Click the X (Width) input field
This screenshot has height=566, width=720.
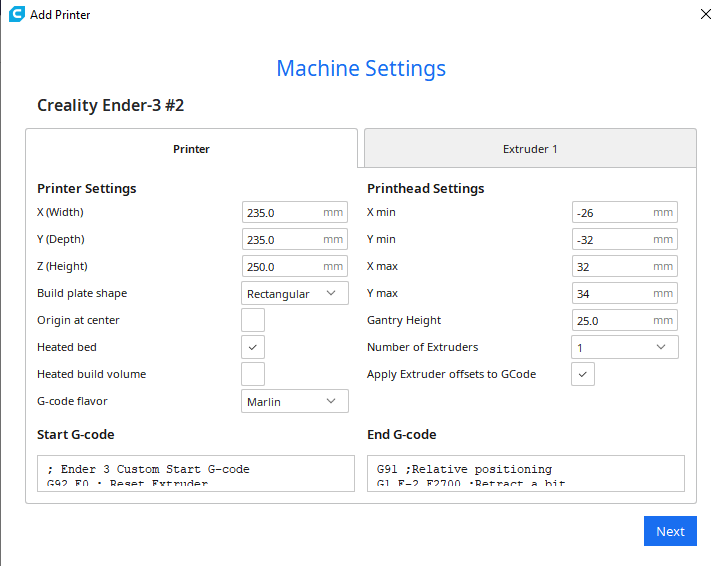282,212
